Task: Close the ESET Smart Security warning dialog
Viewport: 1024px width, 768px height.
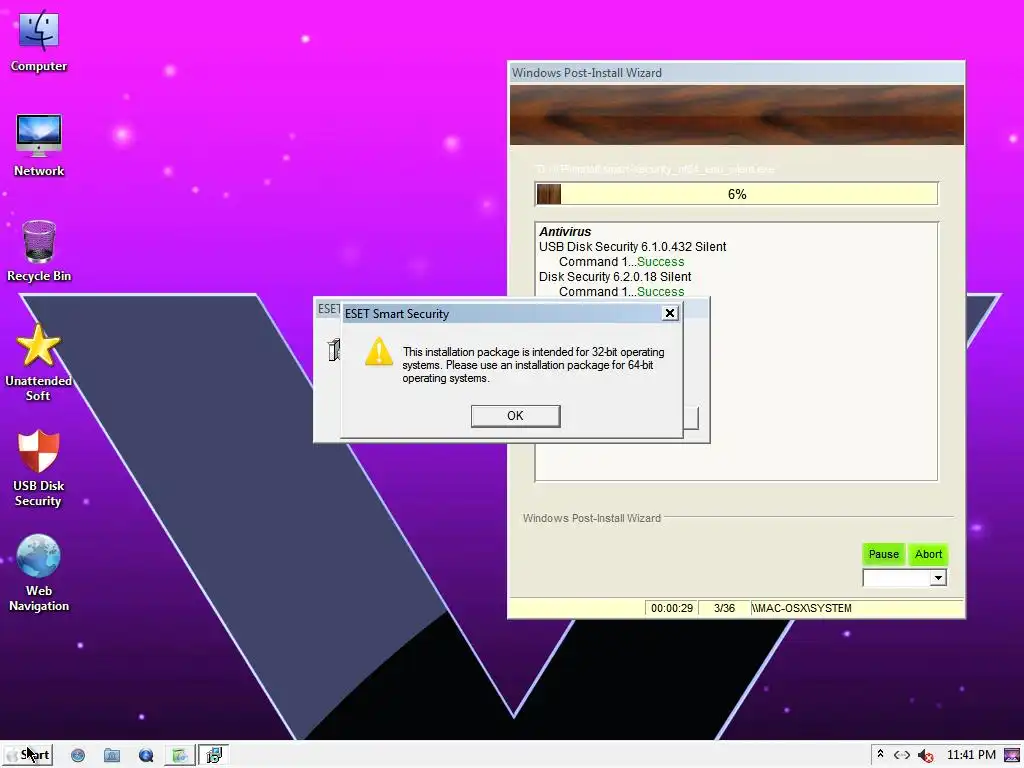Action: pyautogui.click(x=669, y=313)
